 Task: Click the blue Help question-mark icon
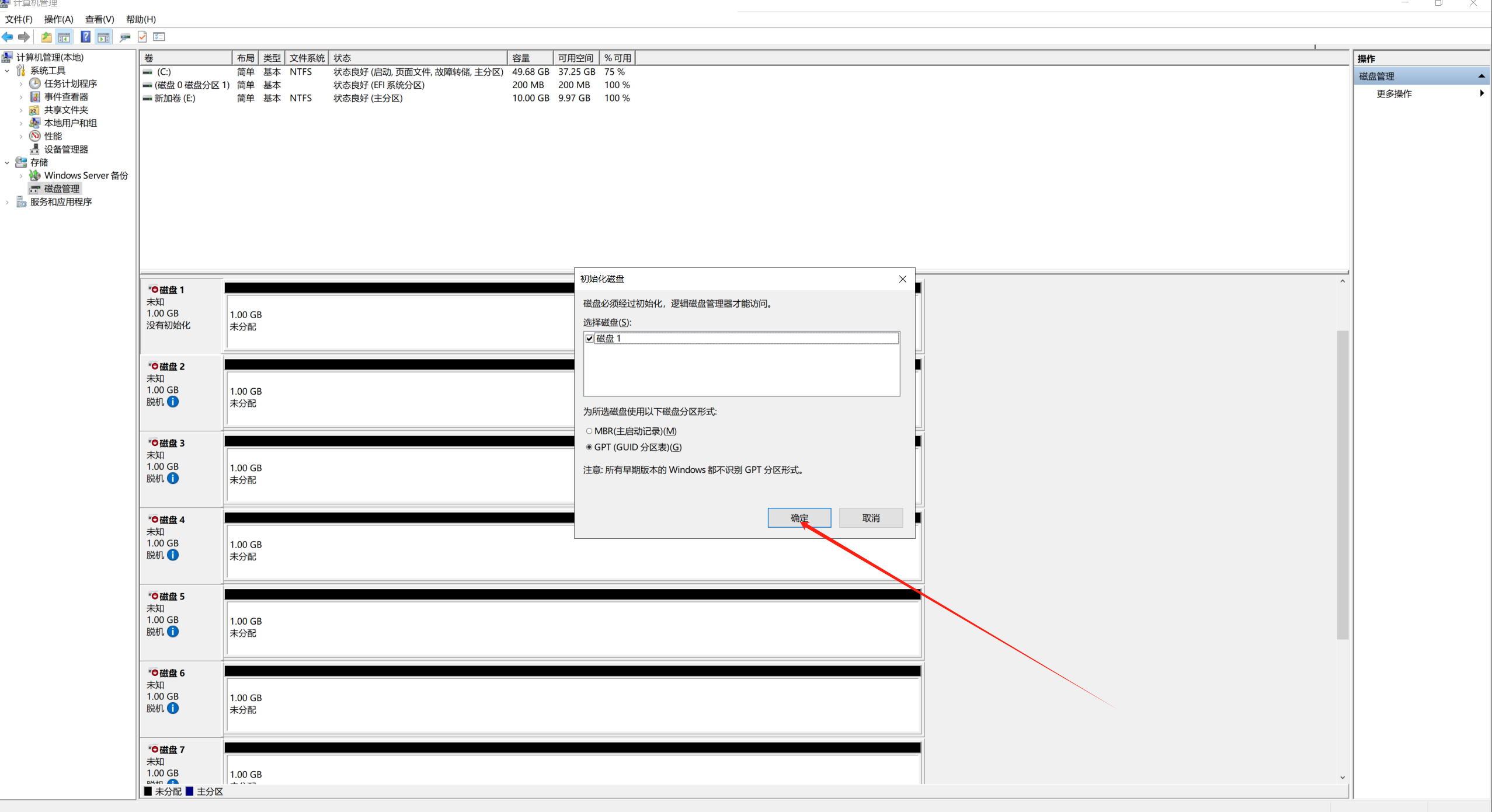pyautogui.click(x=85, y=37)
